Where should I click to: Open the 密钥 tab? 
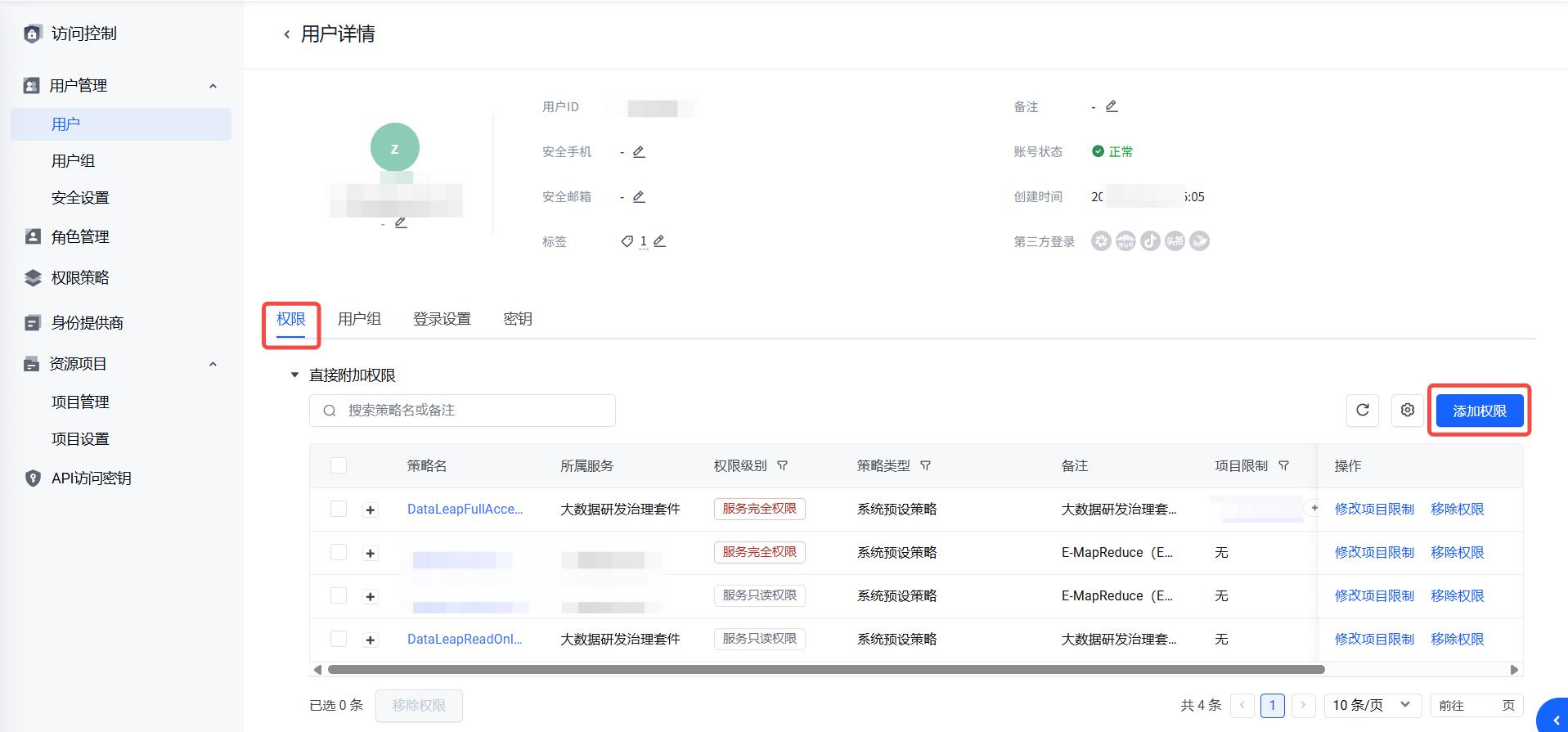tap(517, 319)
